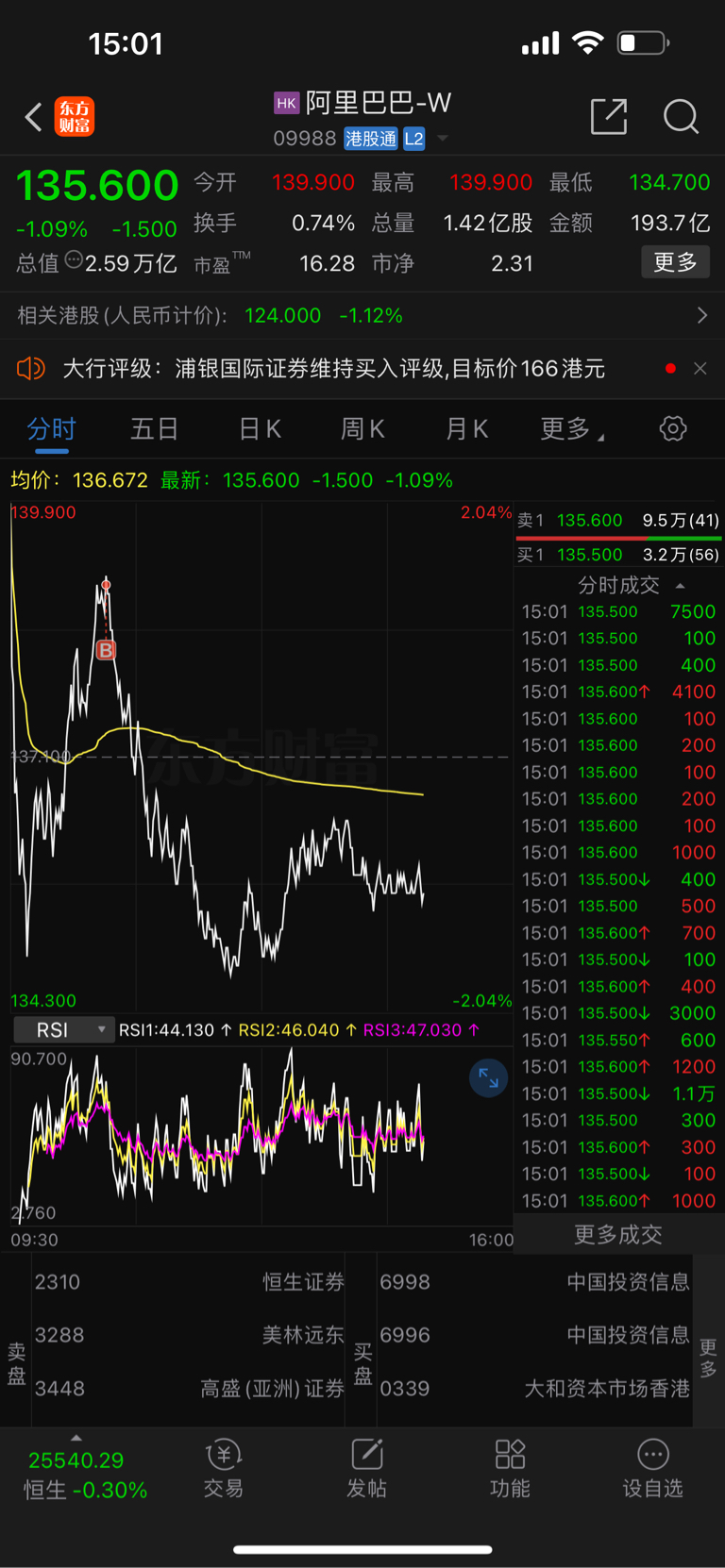Open the 交易 trade icon
The width and height of the screenshot is (725, 1568).
(224, 1469)
